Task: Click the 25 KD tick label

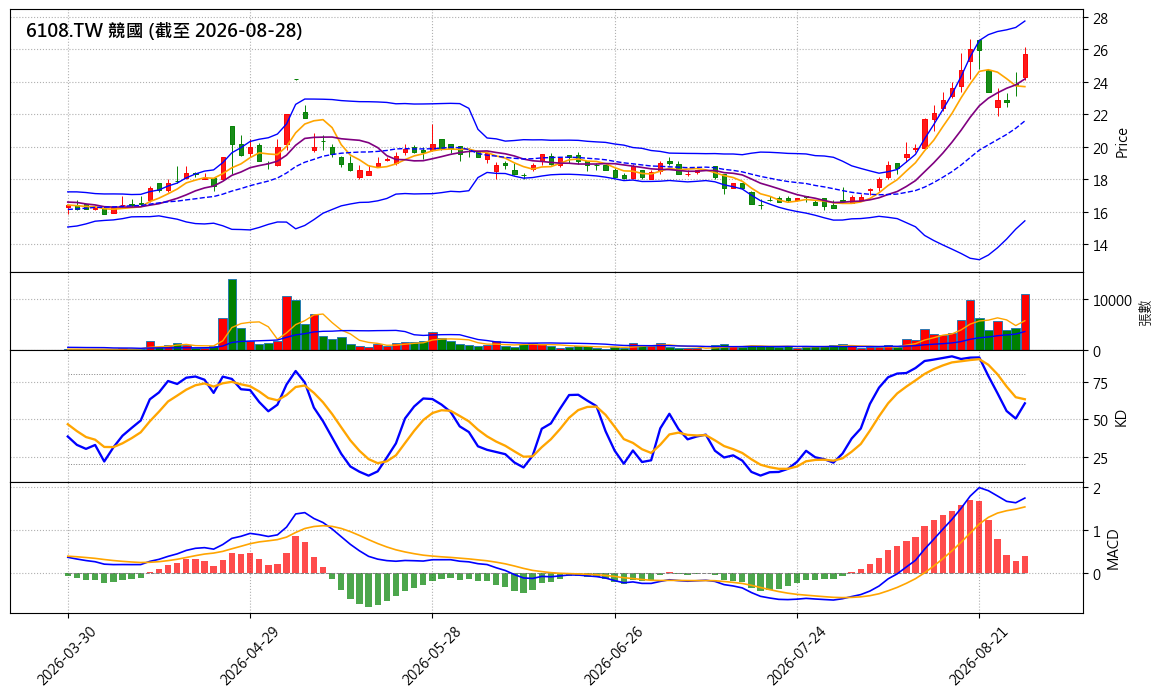Action: [x=1100, y=459]
